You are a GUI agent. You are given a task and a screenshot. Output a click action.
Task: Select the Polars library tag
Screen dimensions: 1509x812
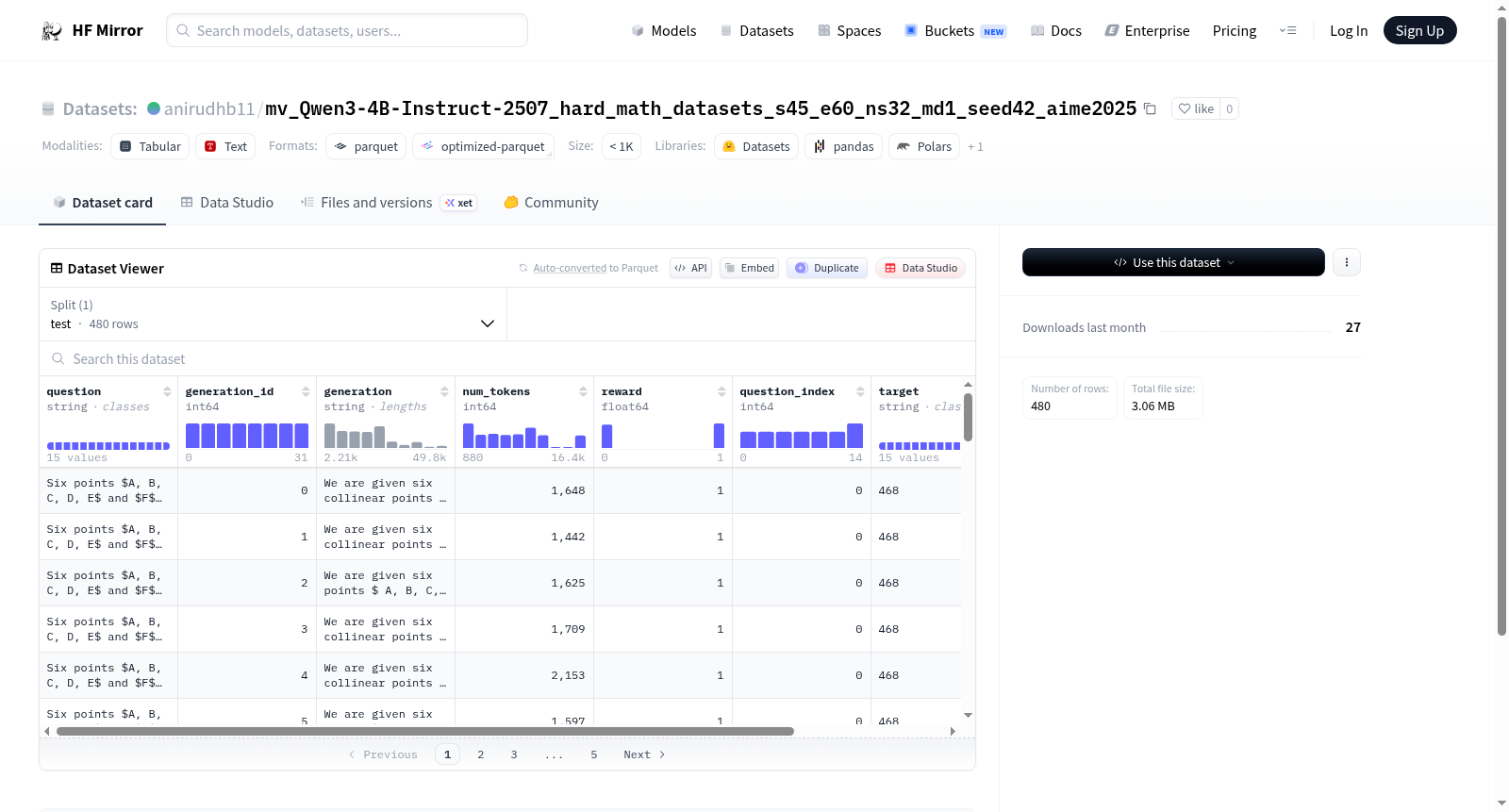924,146
